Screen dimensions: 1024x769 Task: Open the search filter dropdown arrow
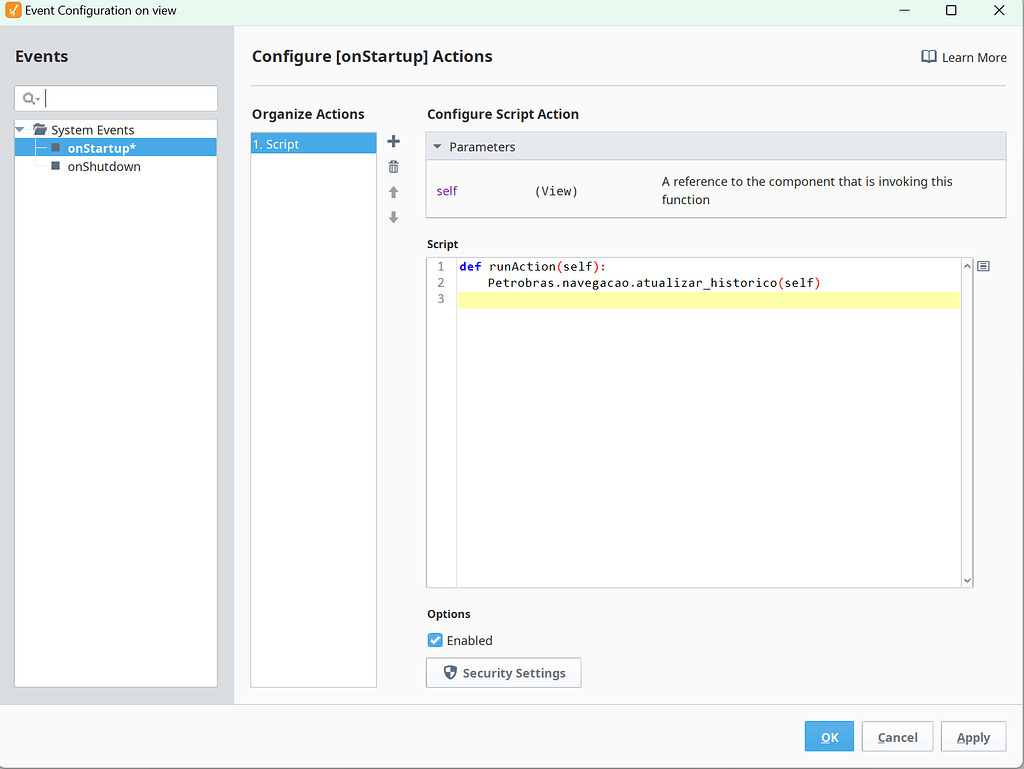pyautogui.click(x=36, y=98)
